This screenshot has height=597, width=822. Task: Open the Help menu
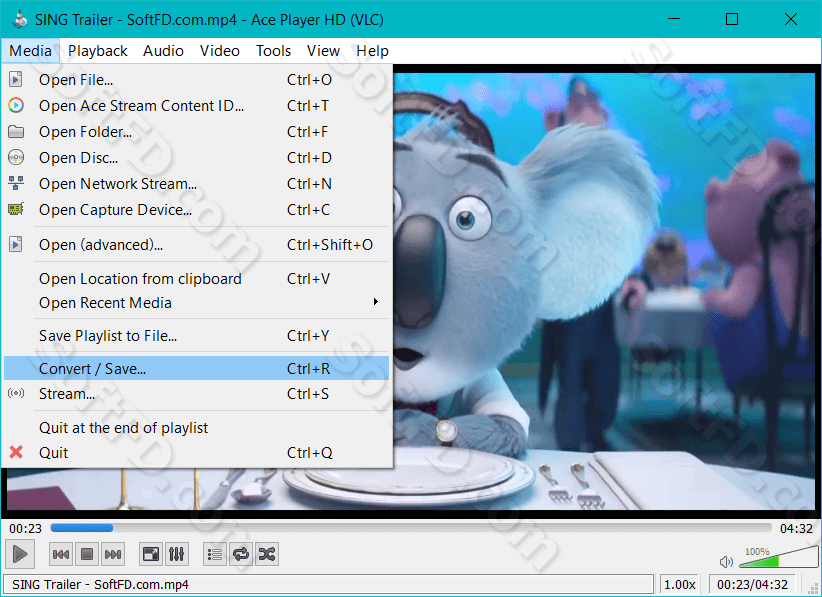(x=372, y=51)
